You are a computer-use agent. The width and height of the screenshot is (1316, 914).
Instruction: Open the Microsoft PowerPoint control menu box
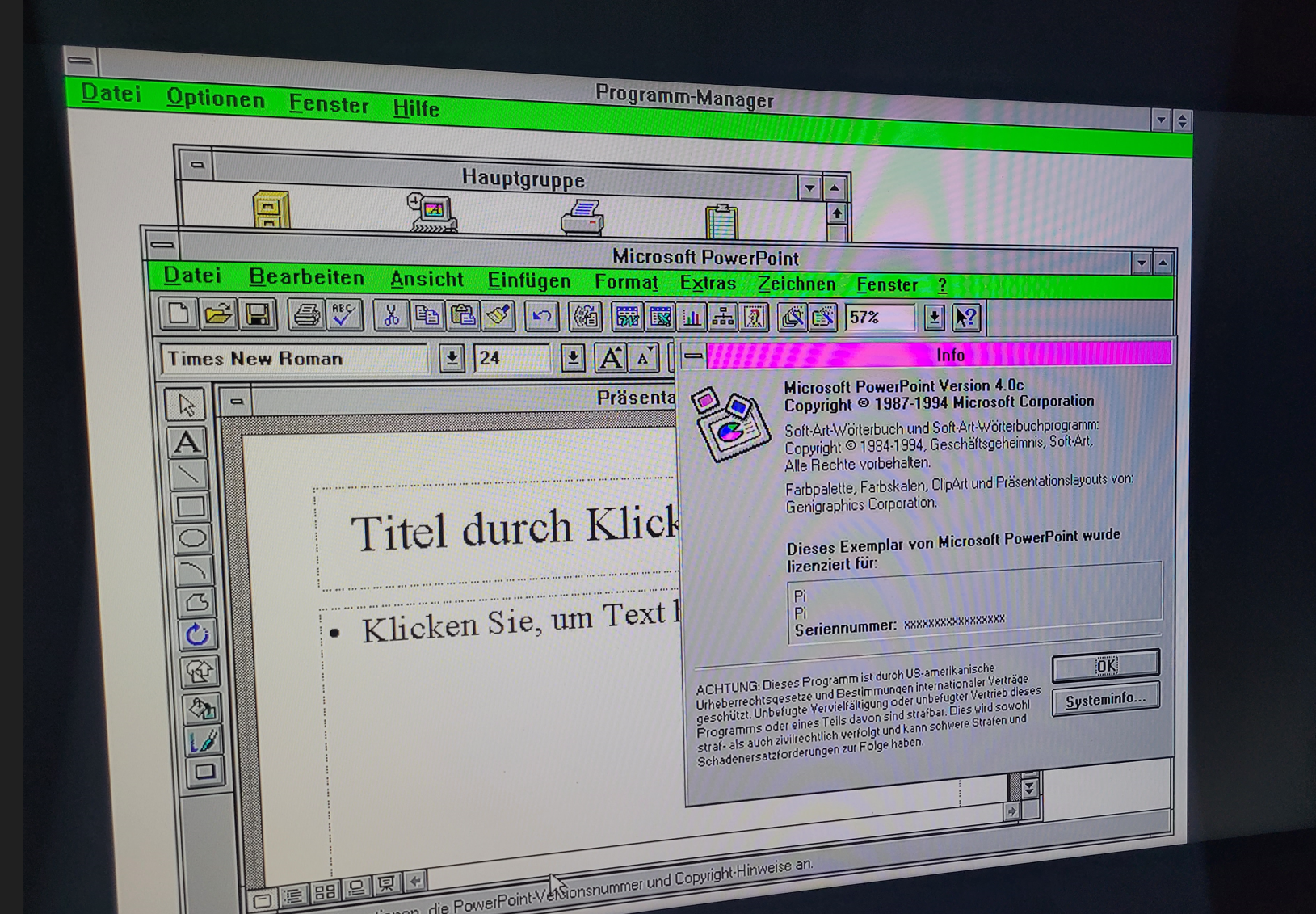162,244
